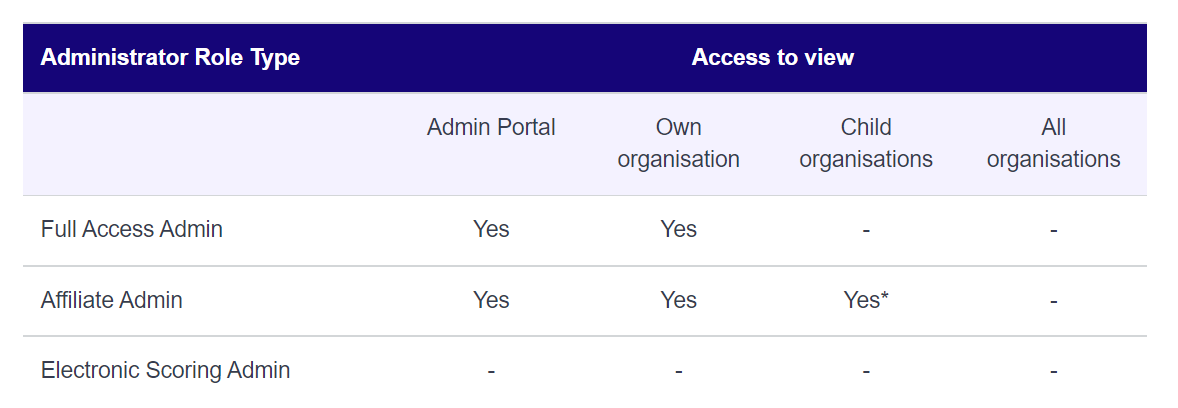This screenshot has height=408, width=1178.
Task: Click the Electronic Scoring Admin row label
Action: point(165,370)
